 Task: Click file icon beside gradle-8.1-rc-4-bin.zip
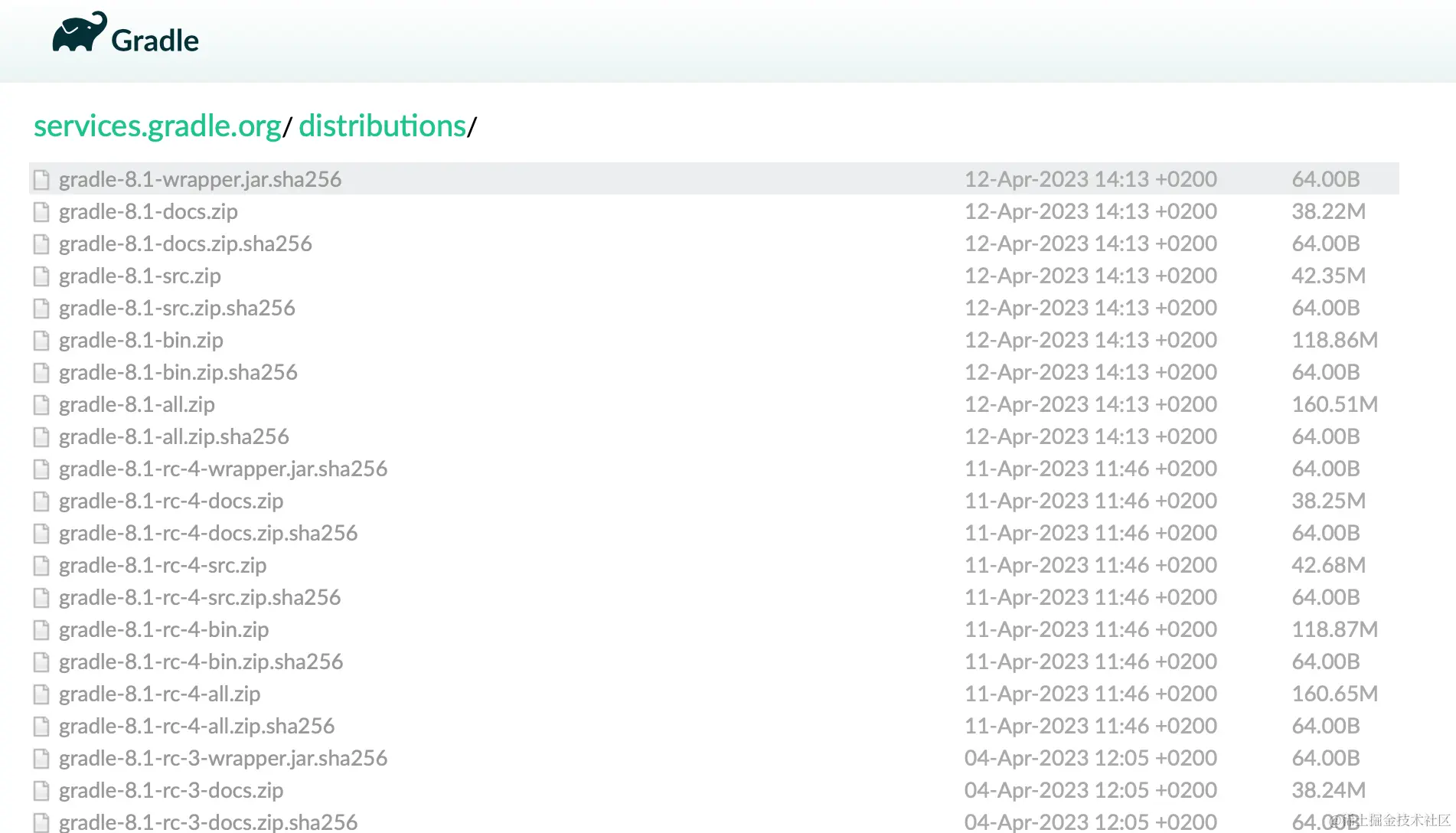coord(41,629)
